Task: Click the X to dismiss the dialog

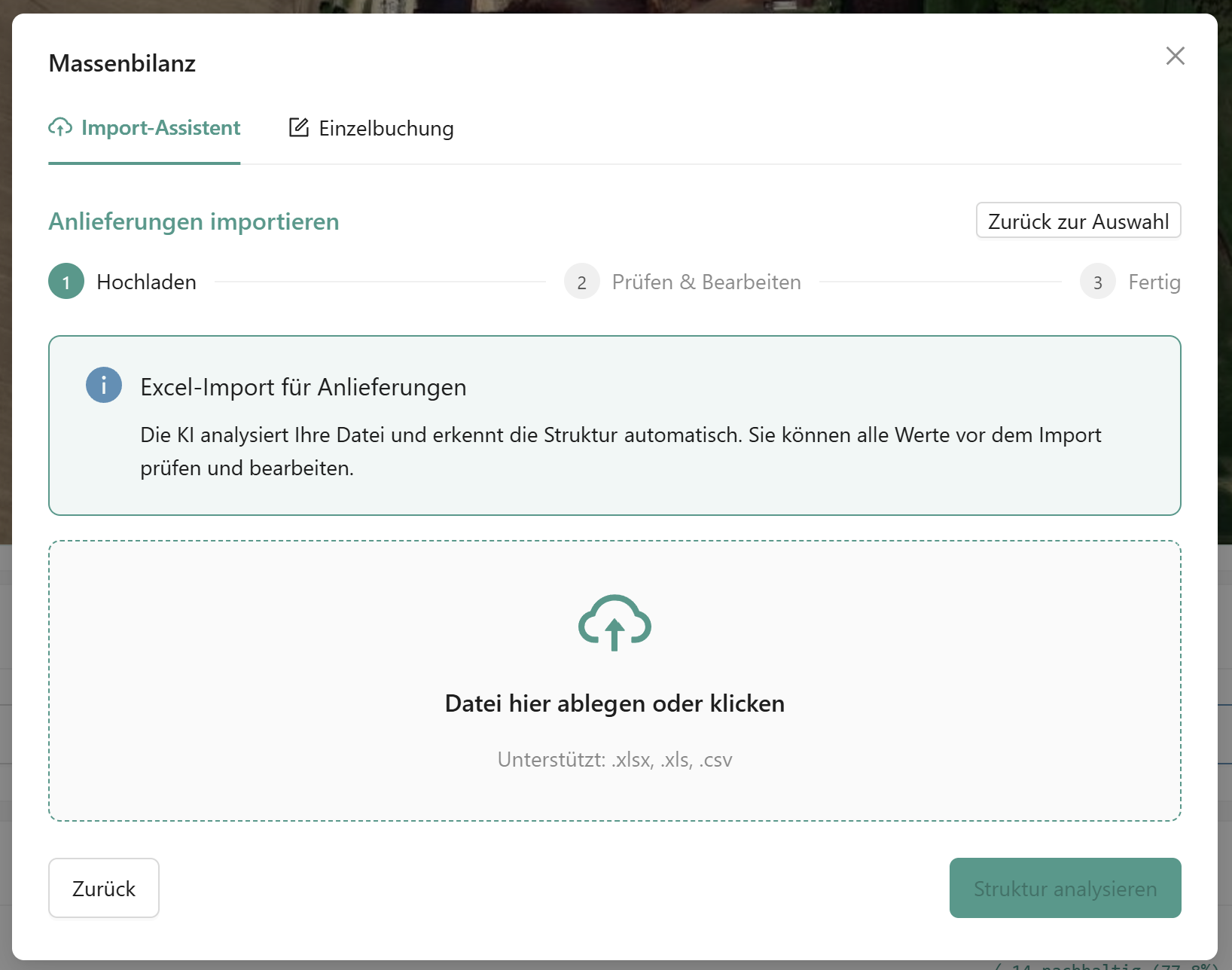Action: pyautogui.click(x=1175, y=56)
